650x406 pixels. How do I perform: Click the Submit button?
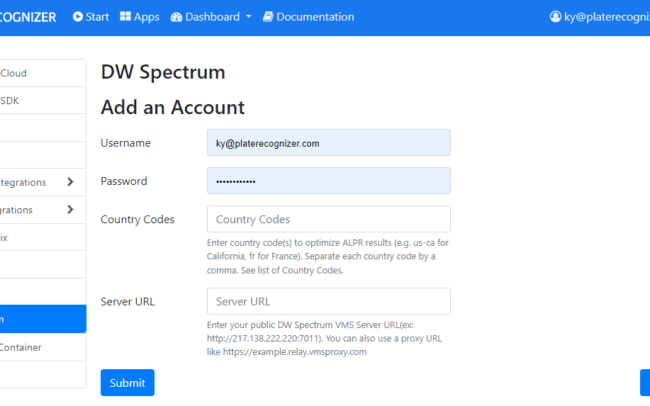(127, 382)
